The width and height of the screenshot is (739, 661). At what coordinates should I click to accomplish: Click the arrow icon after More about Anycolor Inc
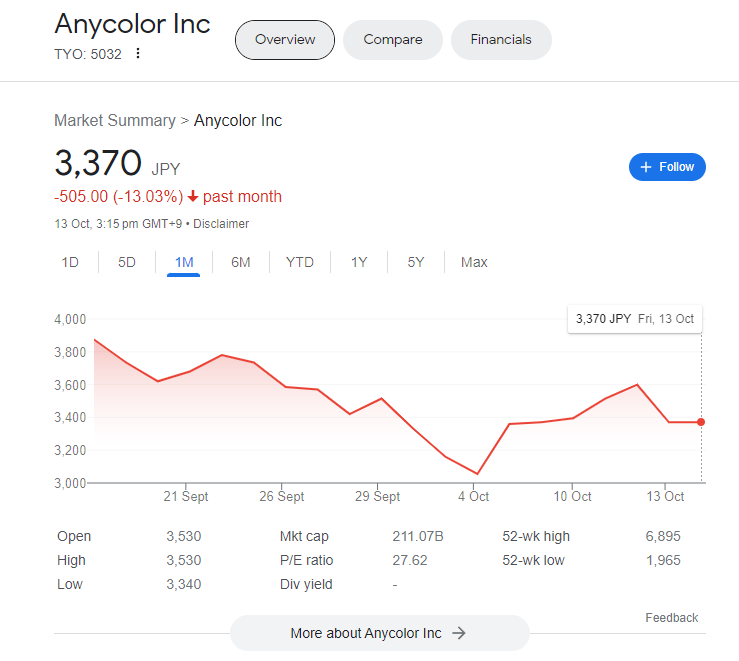(x=459, y=633)
